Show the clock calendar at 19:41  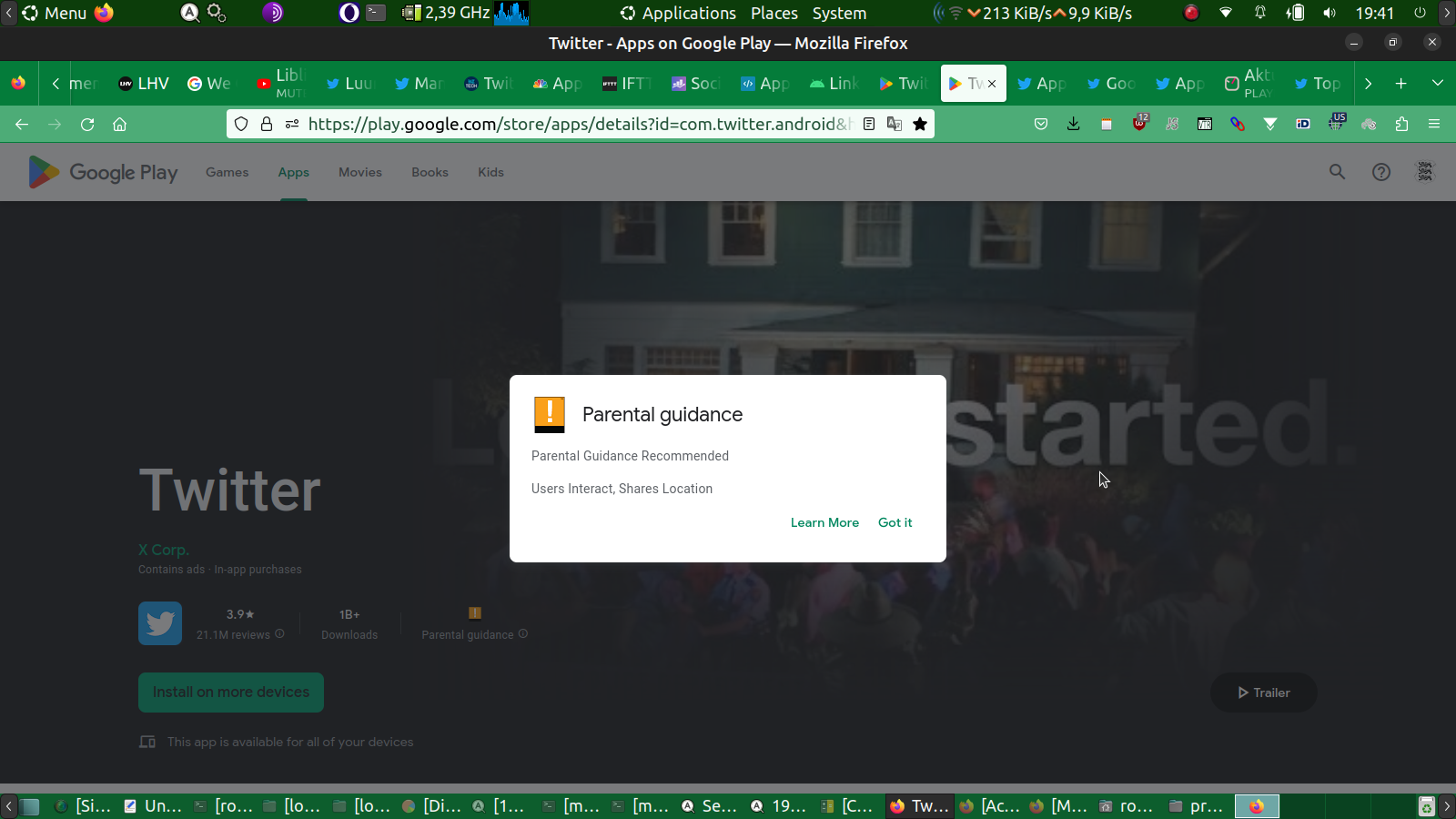pos(1374,13)
